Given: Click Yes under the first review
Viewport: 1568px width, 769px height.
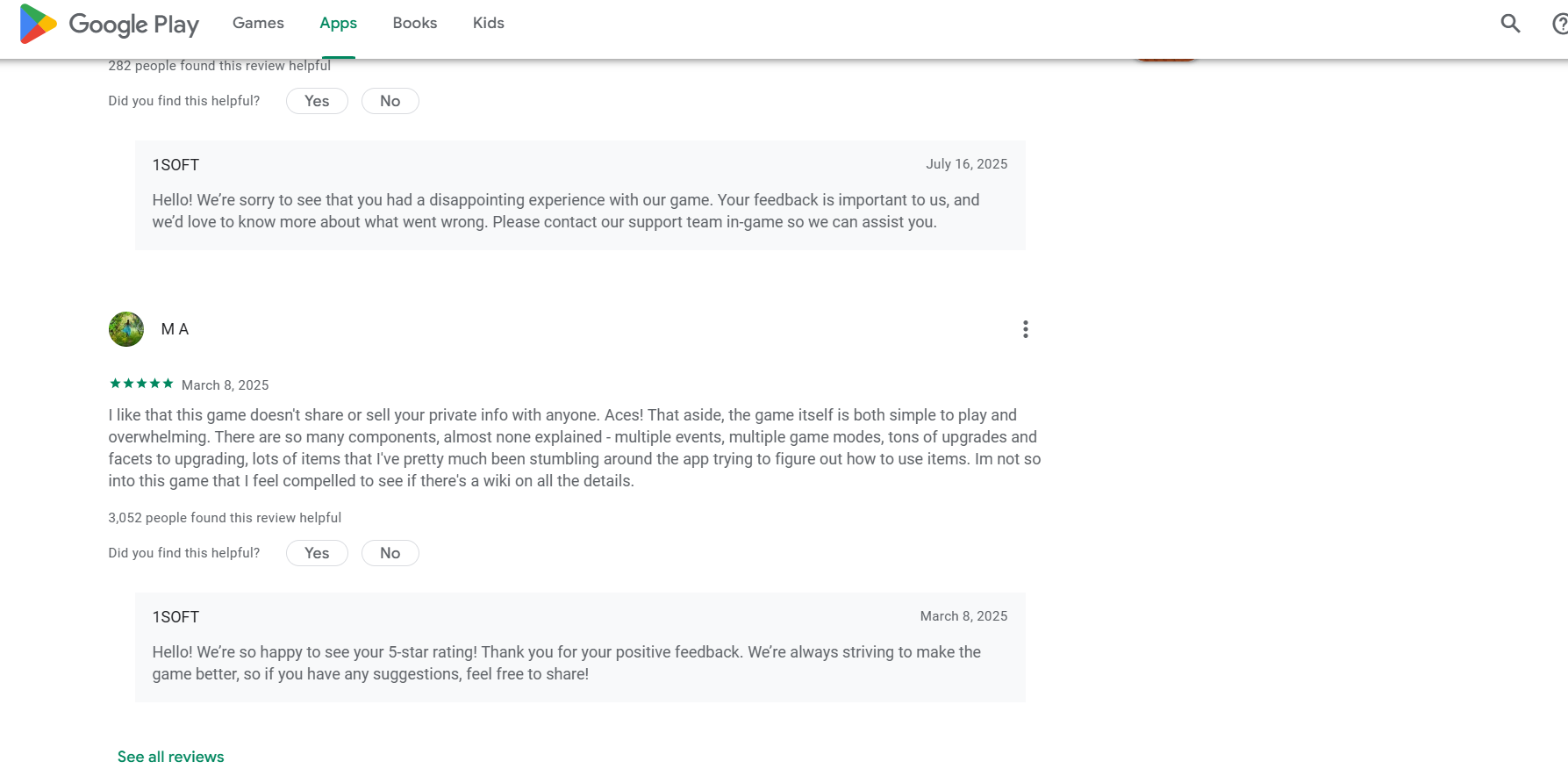Looking at the screenshot, I should coord(316,100).
